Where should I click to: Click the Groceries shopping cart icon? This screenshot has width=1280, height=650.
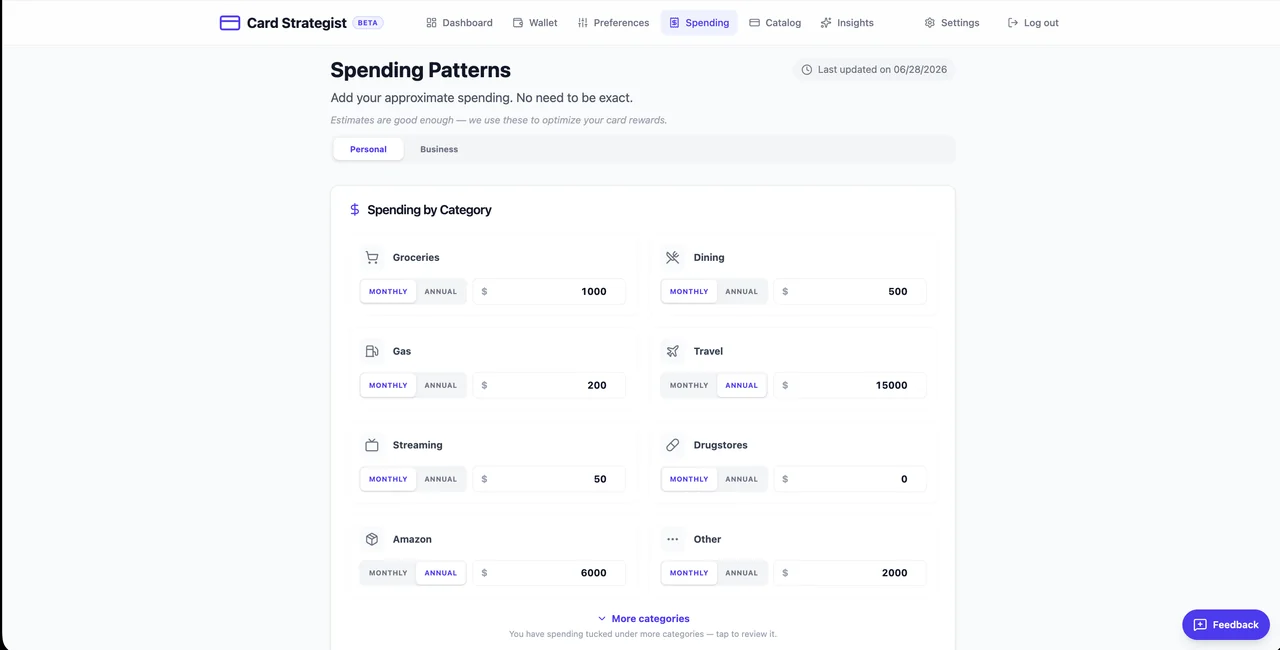[372, 258]
